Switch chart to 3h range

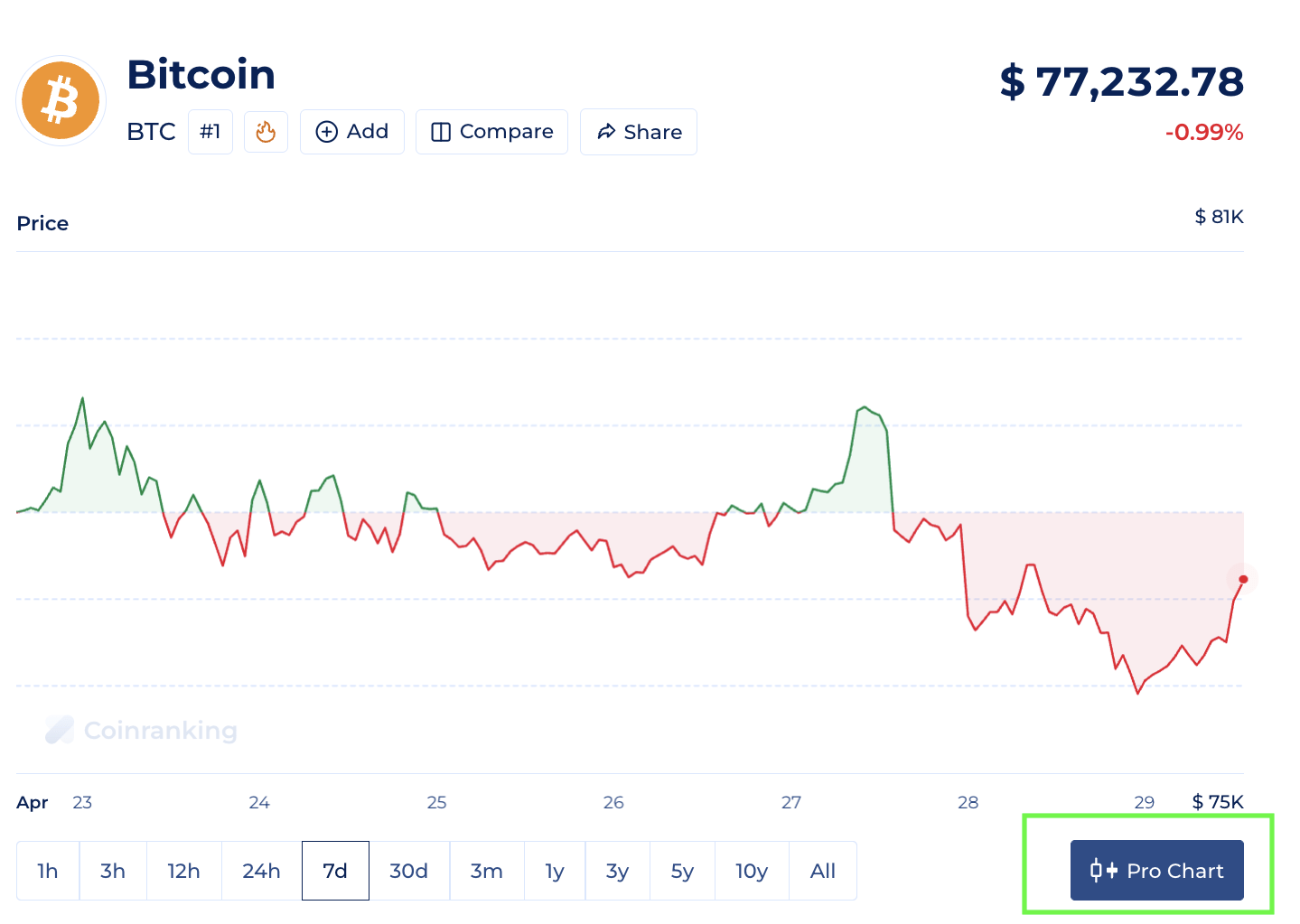pos(113,871)
